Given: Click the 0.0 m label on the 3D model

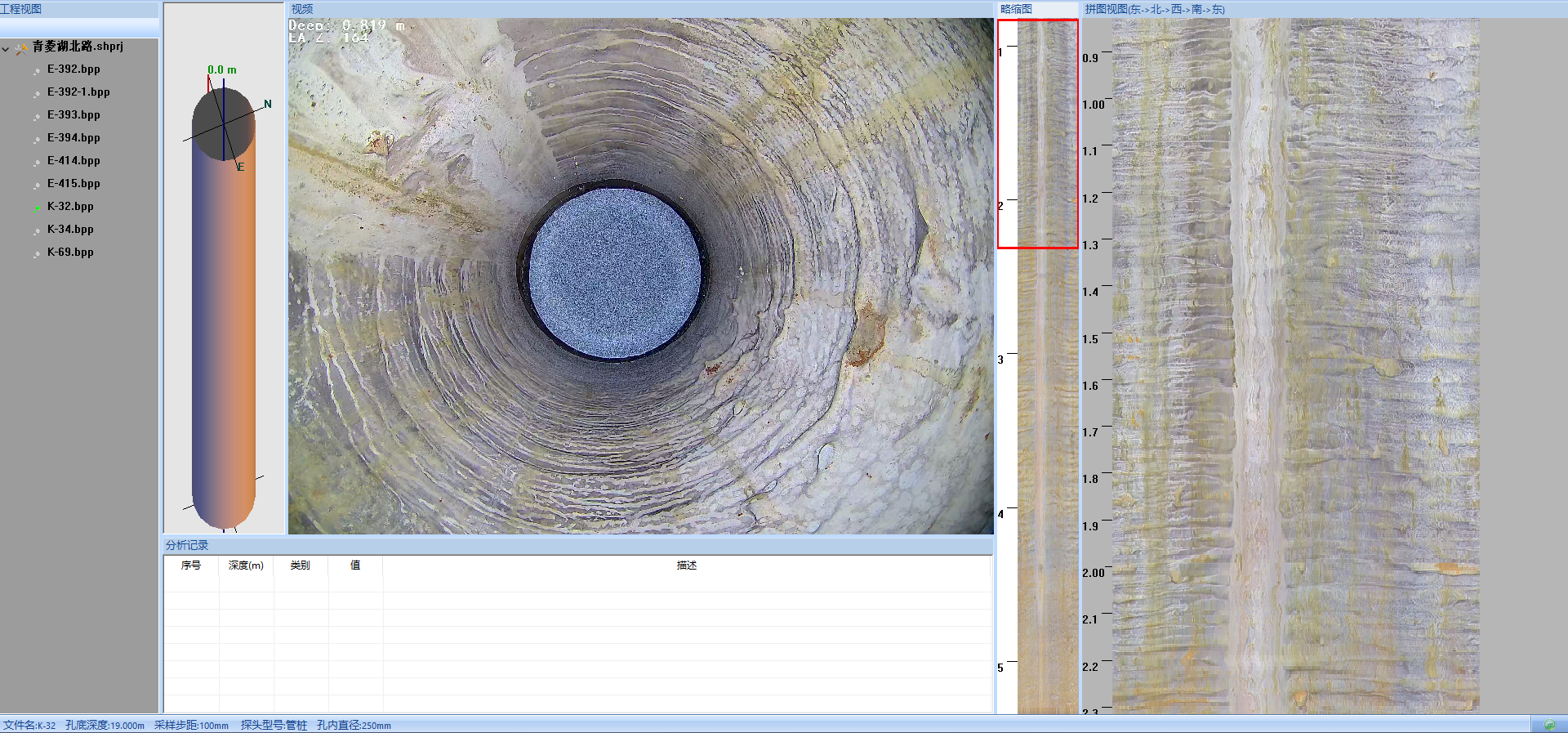Looking at the screenshot, I should click(x=222, y=70).
